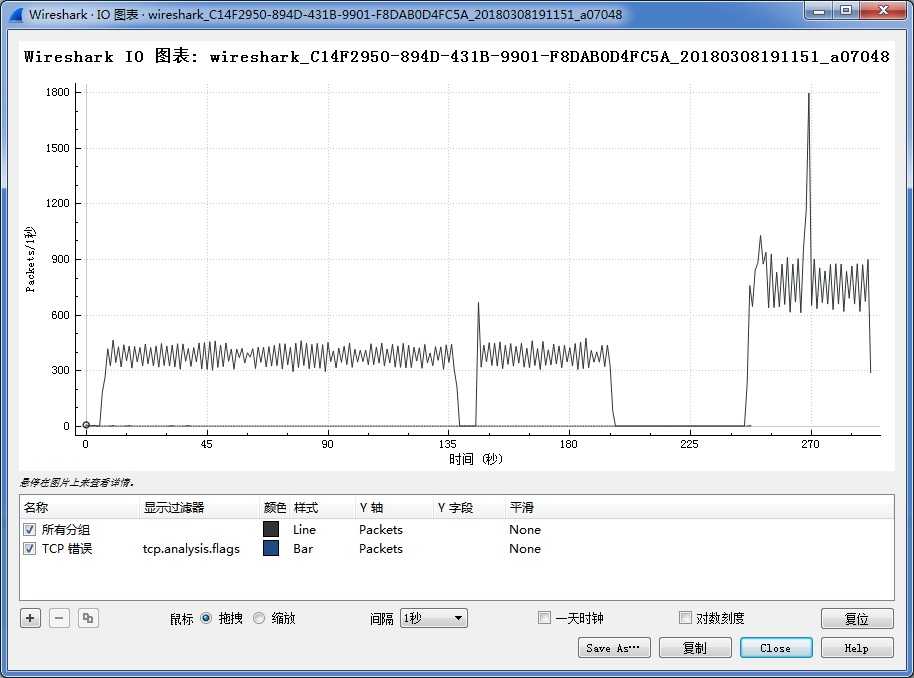The image size is (914, 678).
Task: Close the IO graph dialog via Close button
Action: [776, 648]
